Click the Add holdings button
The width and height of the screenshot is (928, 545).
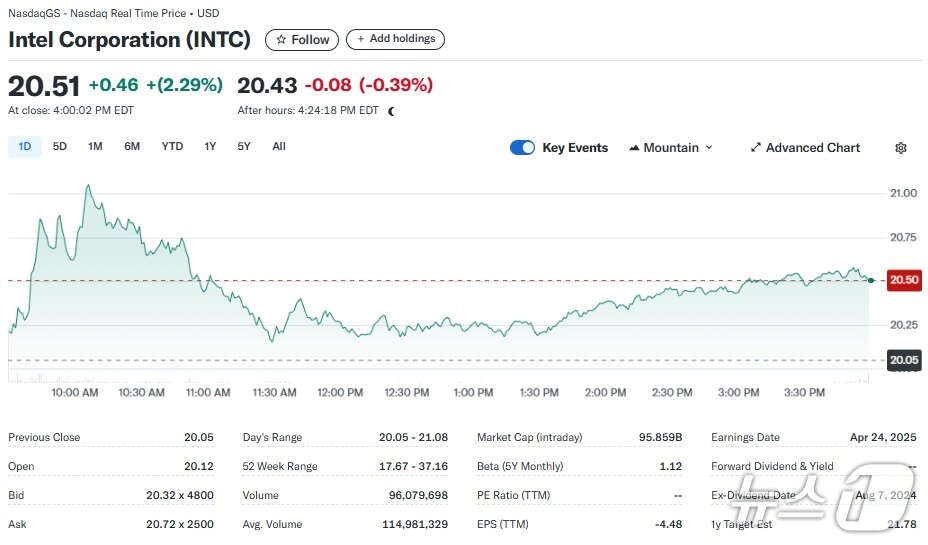(395, 39)
